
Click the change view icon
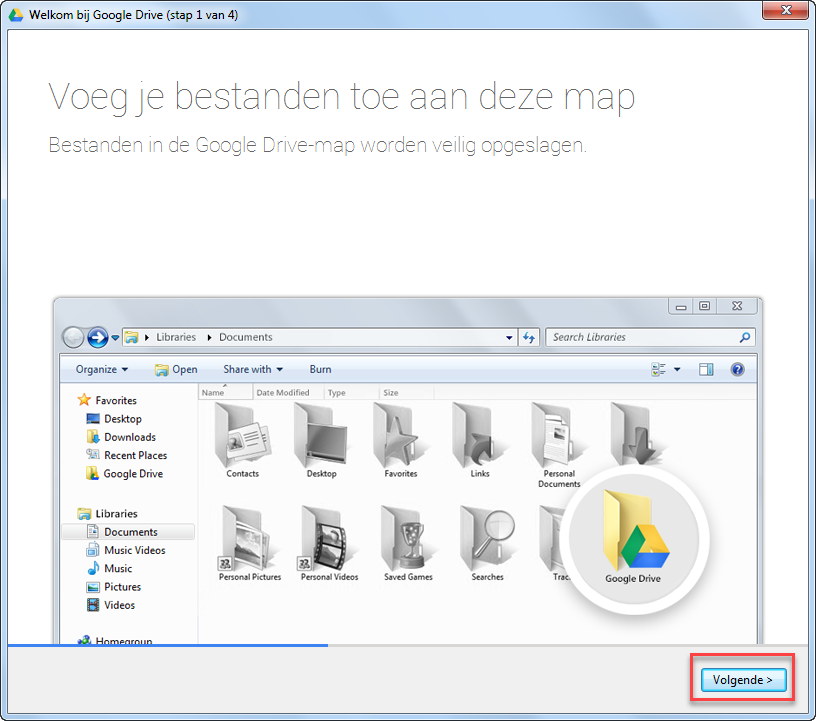[x=658, y=370]
